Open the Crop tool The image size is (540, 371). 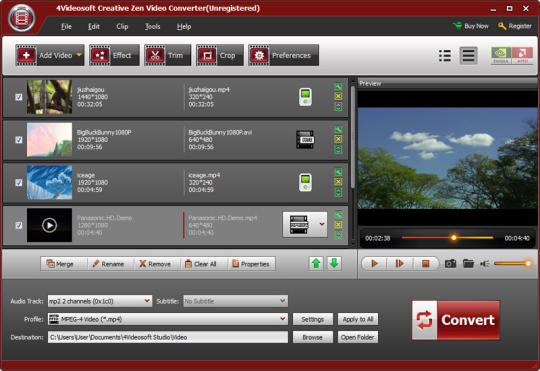point(220,55)
